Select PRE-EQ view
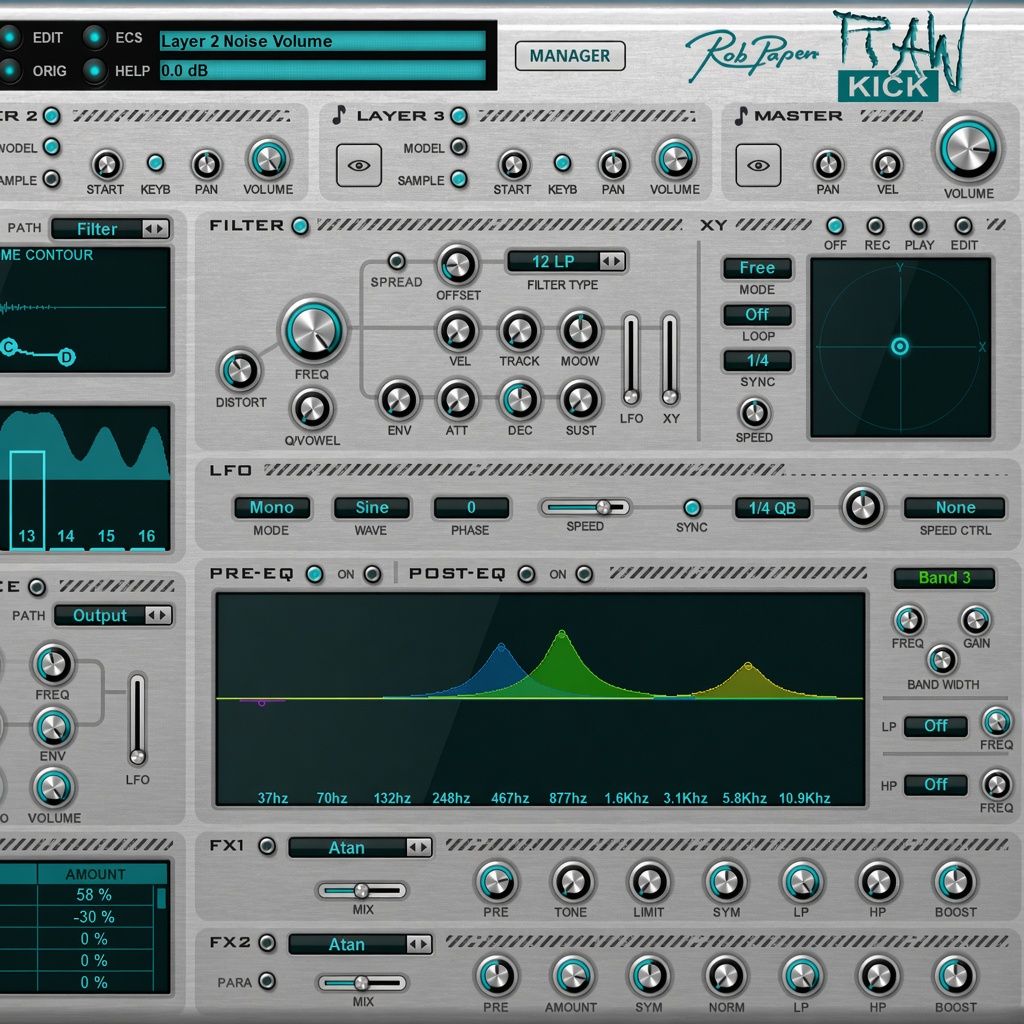The height and width of the screenshot is (1024, 1024). pyautogui.click(x=315, y=574)
